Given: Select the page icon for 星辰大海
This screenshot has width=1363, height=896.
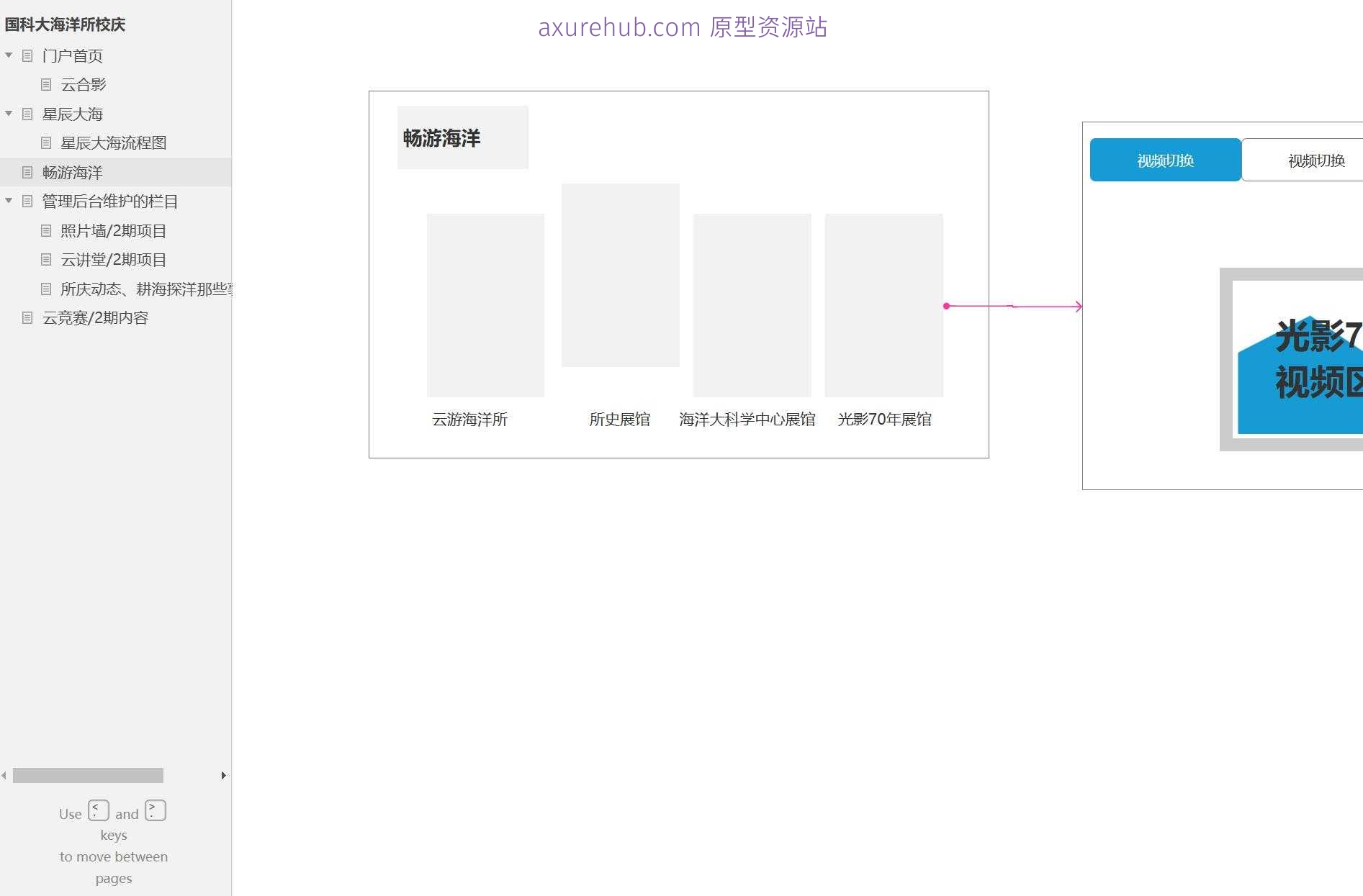Looking at the screenshot, I should [x=27, y=114].
